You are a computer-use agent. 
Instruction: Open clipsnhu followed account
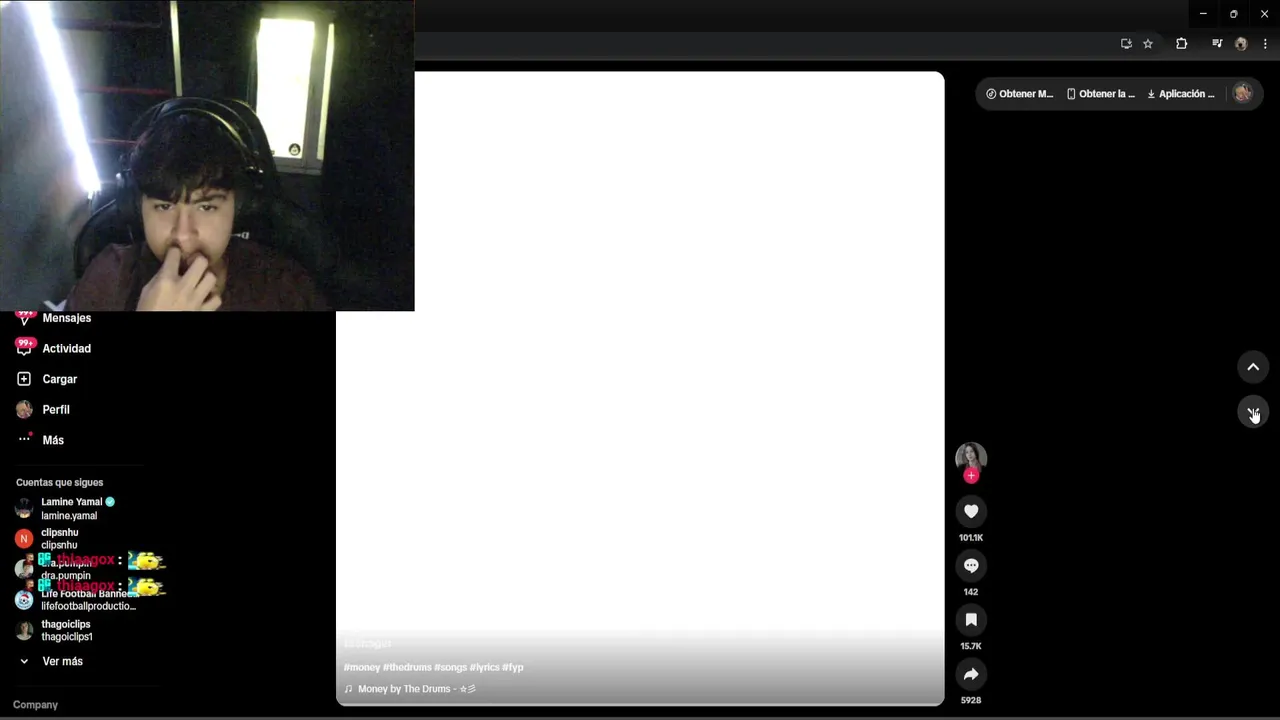pos(59,539)
